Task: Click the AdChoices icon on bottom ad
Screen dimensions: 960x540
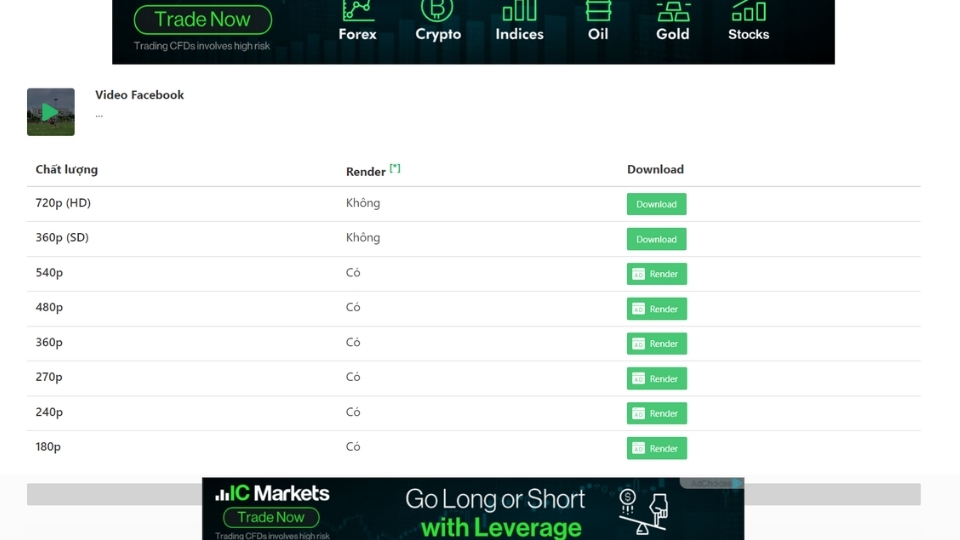Action: pos(737,483)
